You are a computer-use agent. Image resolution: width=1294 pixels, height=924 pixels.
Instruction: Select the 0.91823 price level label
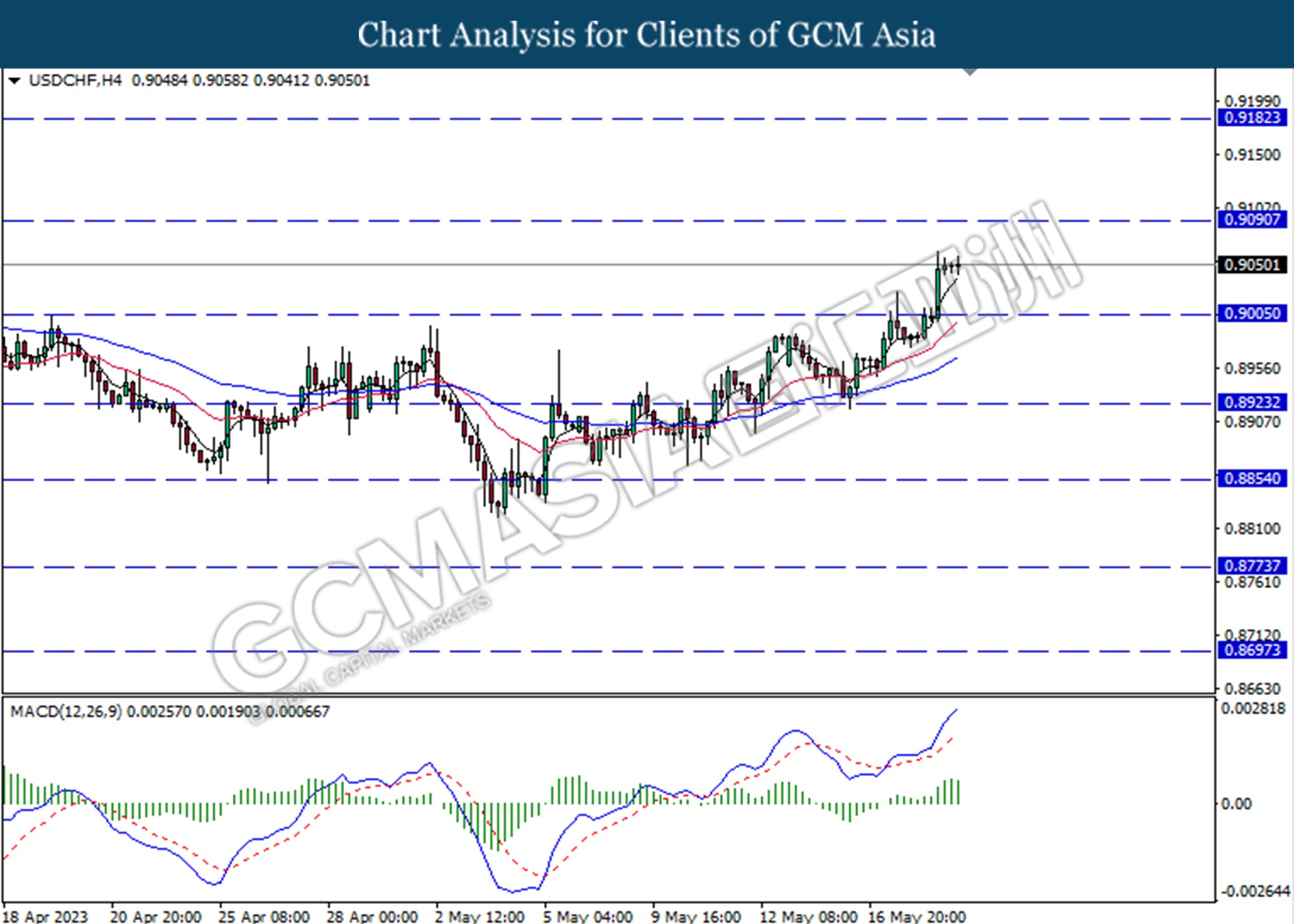[1253, 118]
